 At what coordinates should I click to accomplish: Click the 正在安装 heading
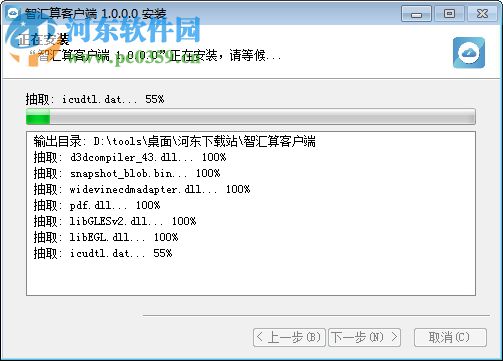coord(43,39)
